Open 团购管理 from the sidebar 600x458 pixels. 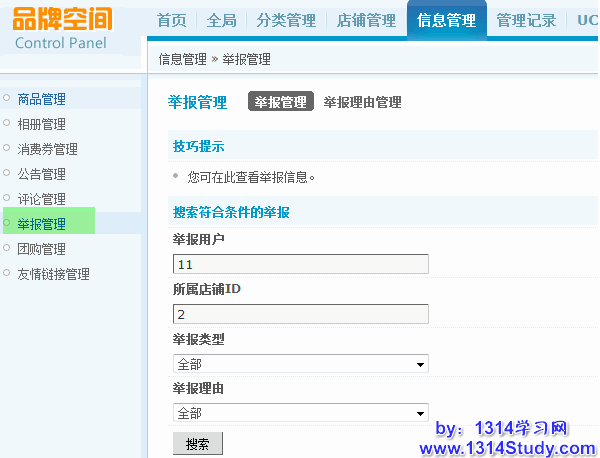[42, 249]
